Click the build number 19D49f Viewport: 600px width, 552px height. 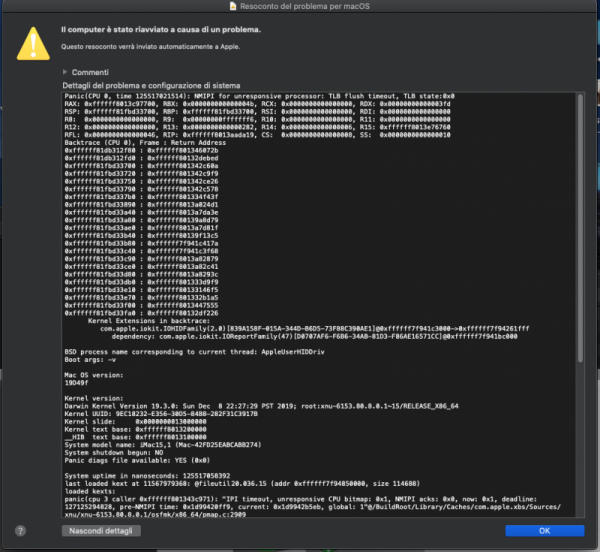tap(76, 383)
